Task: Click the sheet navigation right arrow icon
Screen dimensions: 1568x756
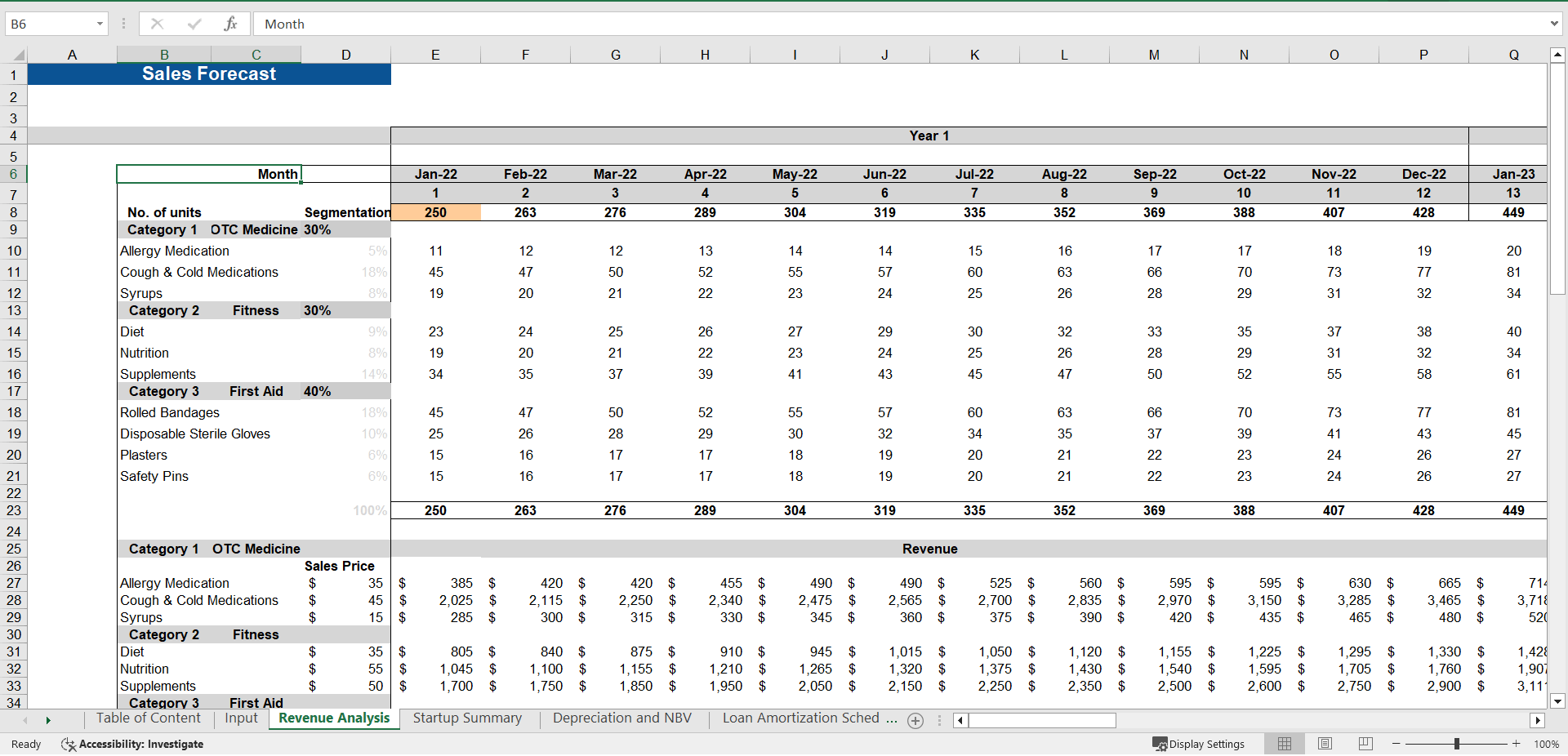Action: (48, 720)
